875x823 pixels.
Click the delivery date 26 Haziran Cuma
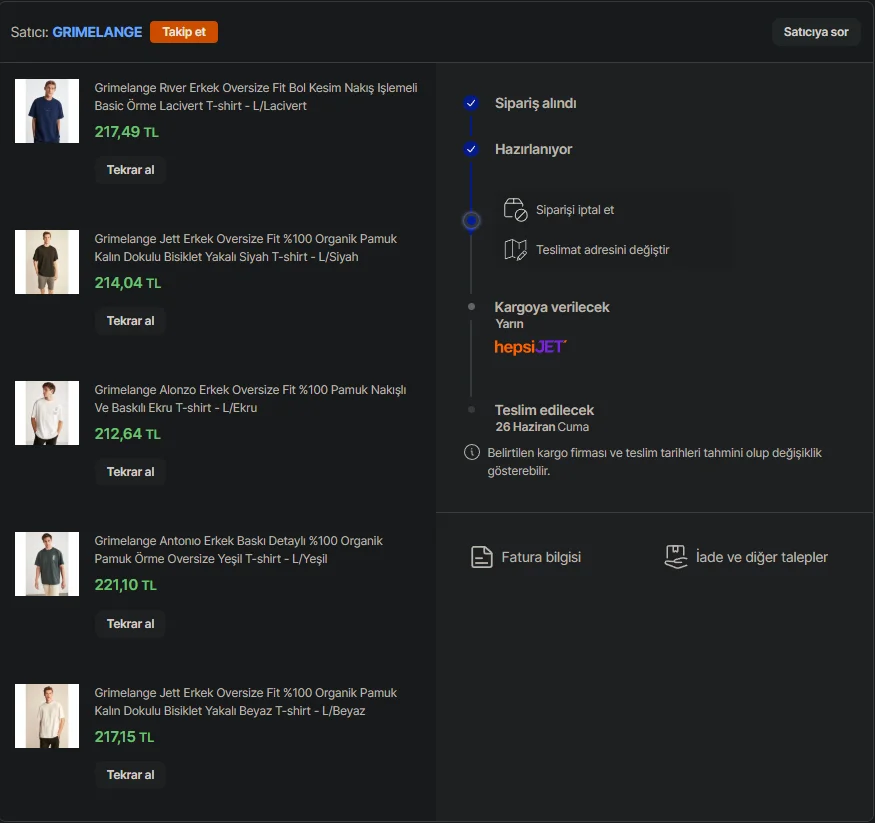pyautogui.click(x=542, y=427)
